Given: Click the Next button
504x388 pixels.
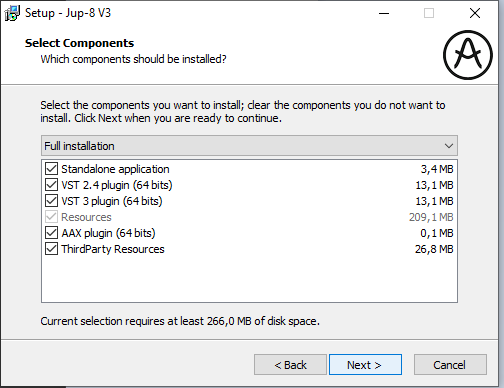Looking at the screenshot, I should (x=365, y=365).
